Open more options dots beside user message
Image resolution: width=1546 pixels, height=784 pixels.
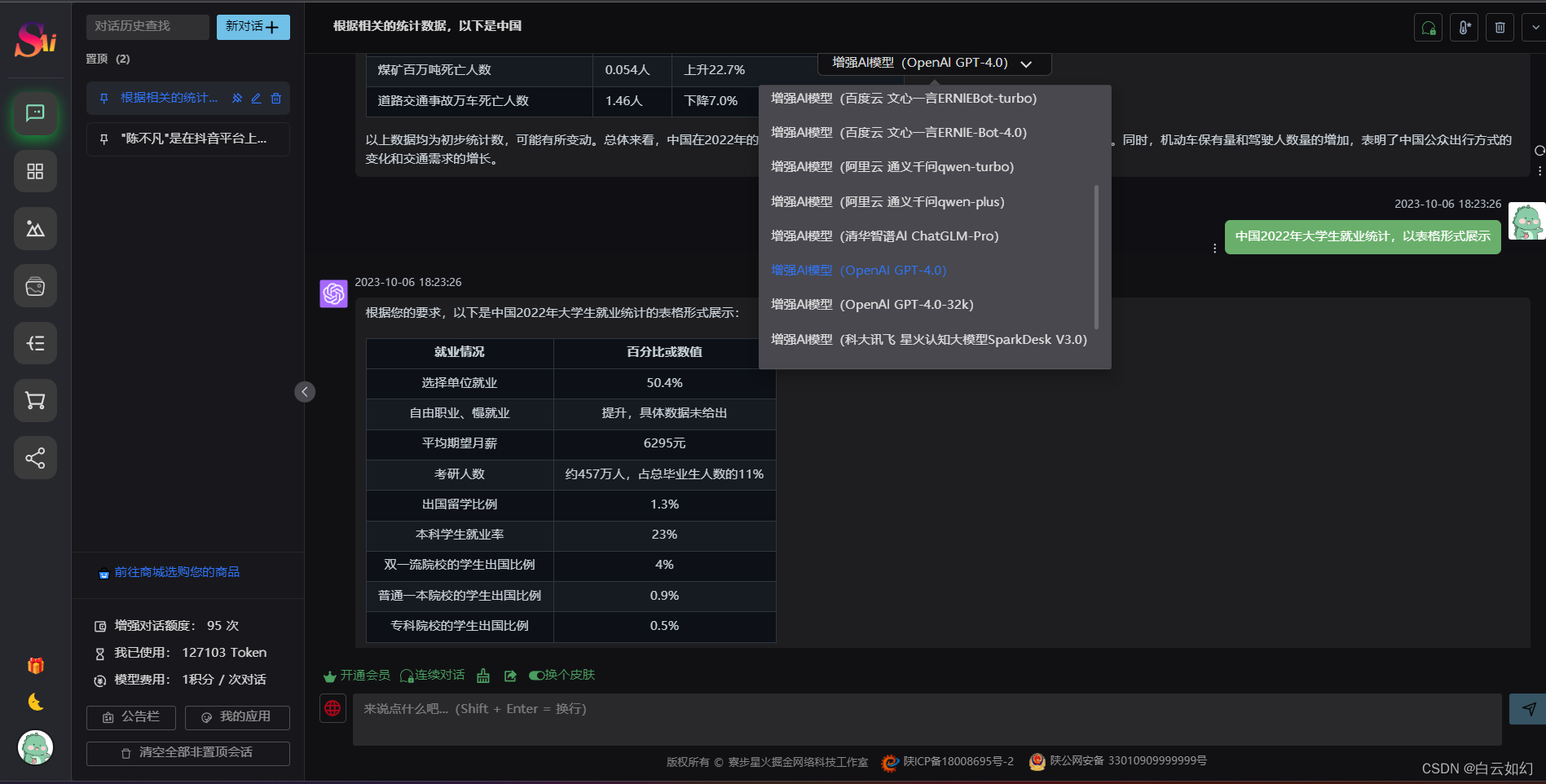[x=1214, y=248]
